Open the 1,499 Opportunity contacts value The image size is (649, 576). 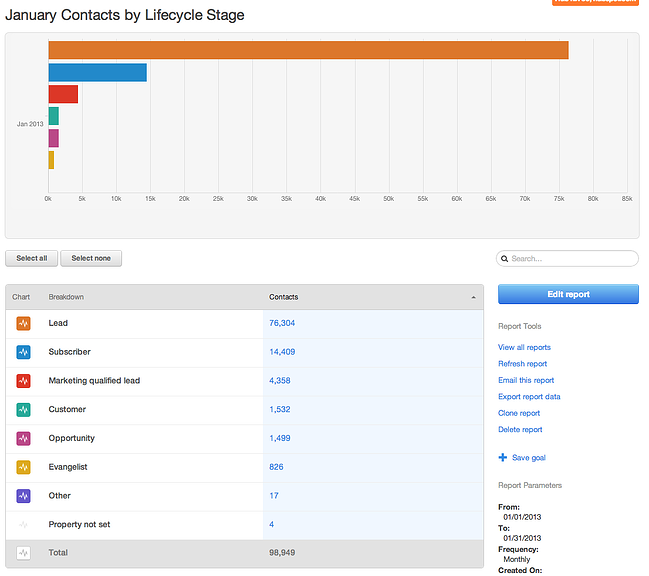280,438
